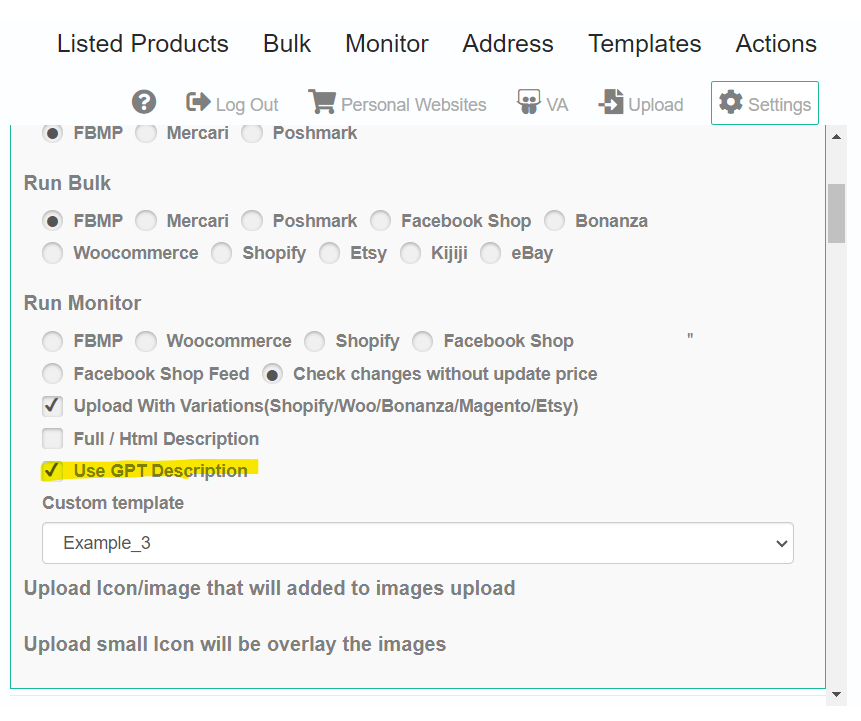Click the vertical scrollbar thumb
This screenshot has height=721, width=861.
(x=836, y=213)
